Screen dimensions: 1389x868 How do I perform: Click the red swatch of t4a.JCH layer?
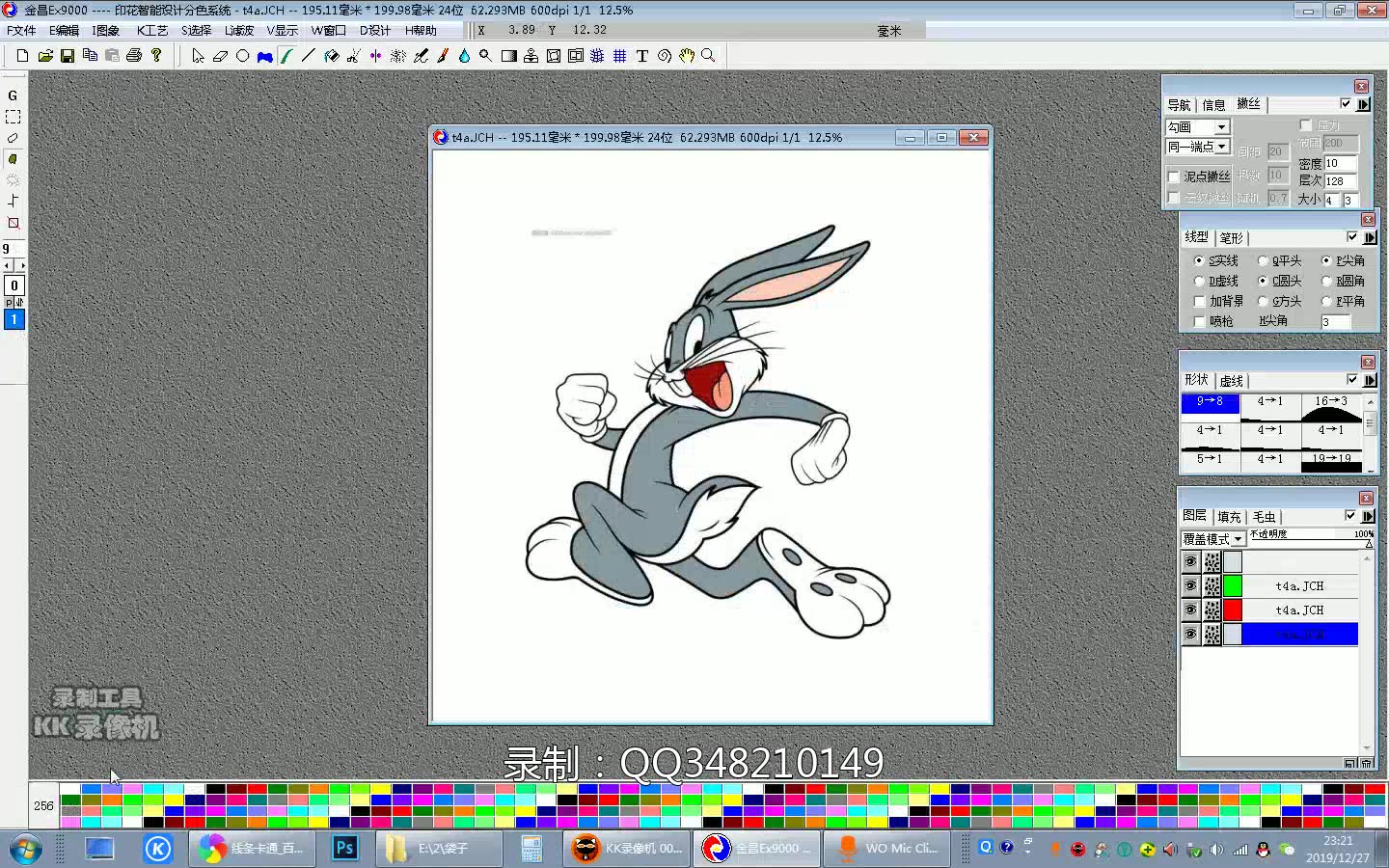[1233, 610]
